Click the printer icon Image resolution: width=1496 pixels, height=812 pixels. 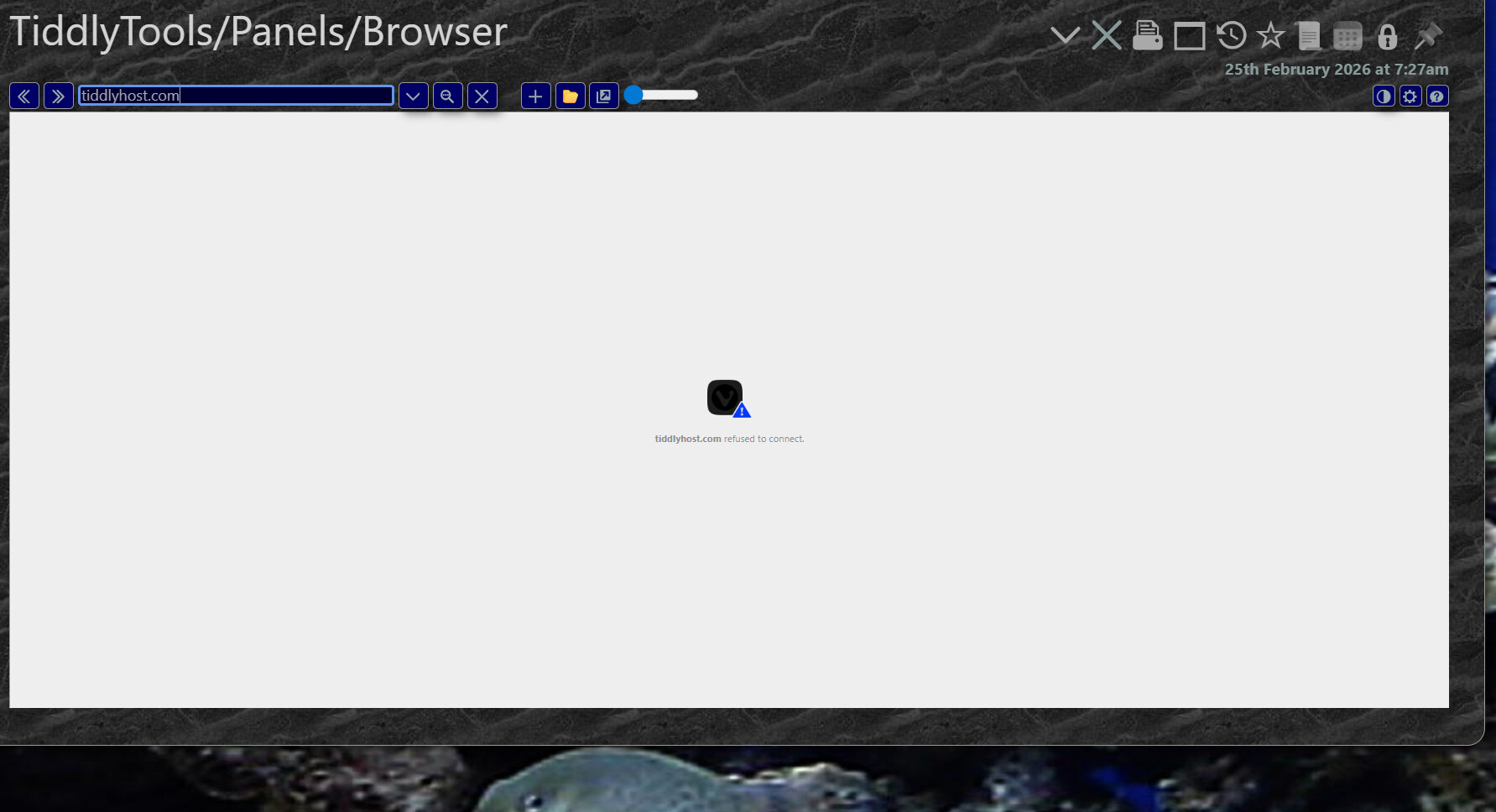tap(1147, 36)
